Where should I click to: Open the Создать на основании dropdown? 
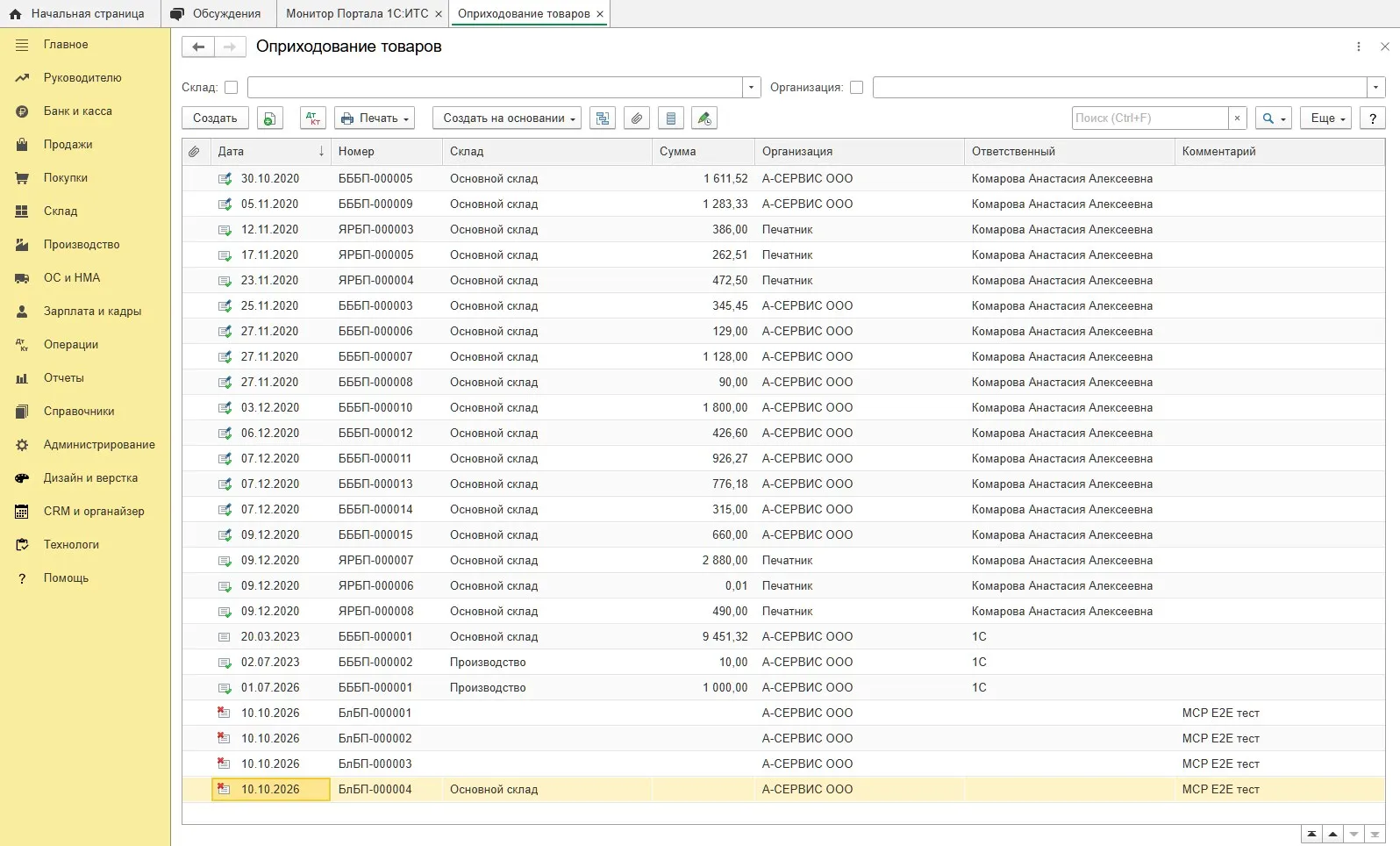click(x=507, y=118)
